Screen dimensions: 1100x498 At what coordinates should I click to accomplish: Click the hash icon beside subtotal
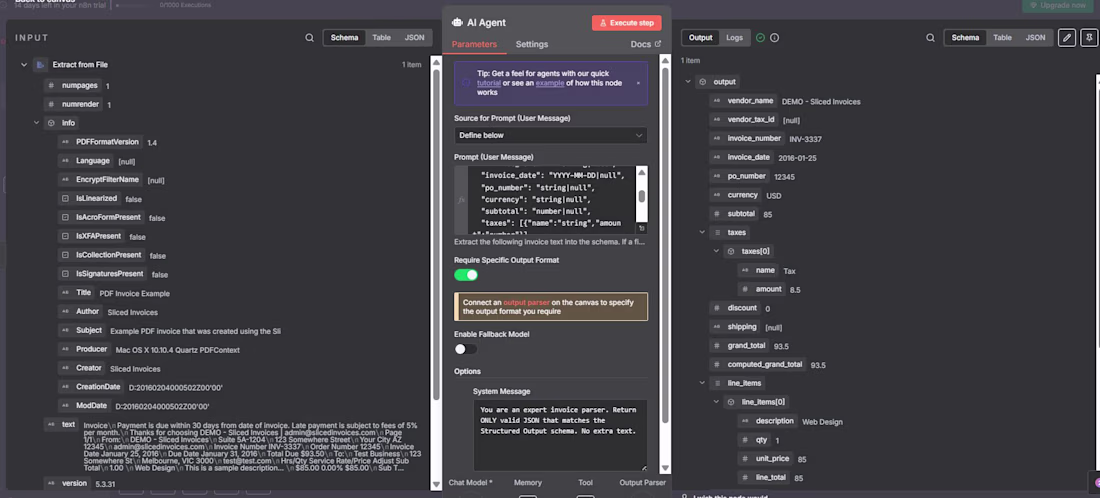(716, 213)
